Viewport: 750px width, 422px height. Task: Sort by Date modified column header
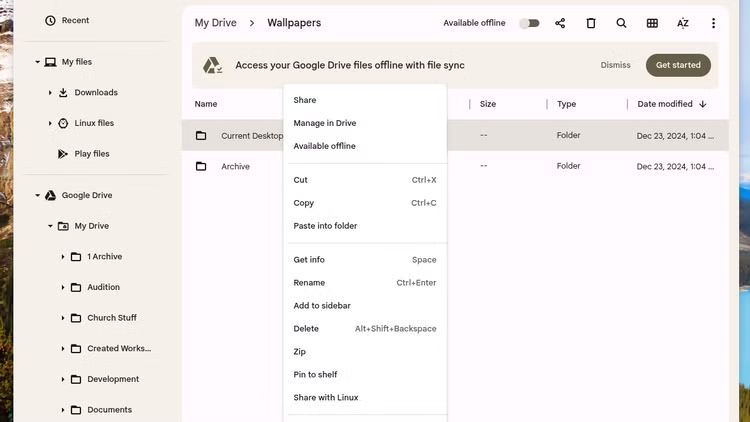click(x=665, y=104)
